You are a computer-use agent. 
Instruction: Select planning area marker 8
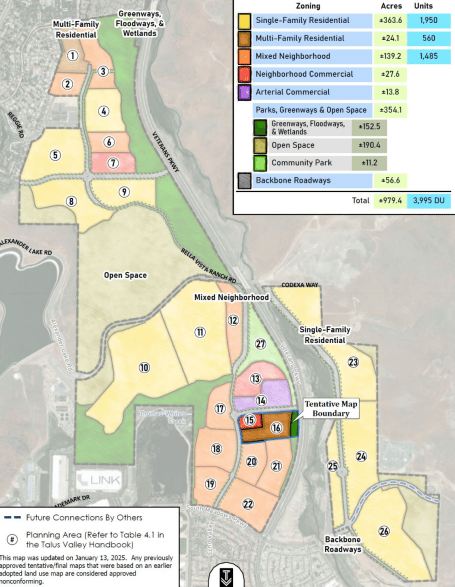pyautogui.click(x=71, y=201)
